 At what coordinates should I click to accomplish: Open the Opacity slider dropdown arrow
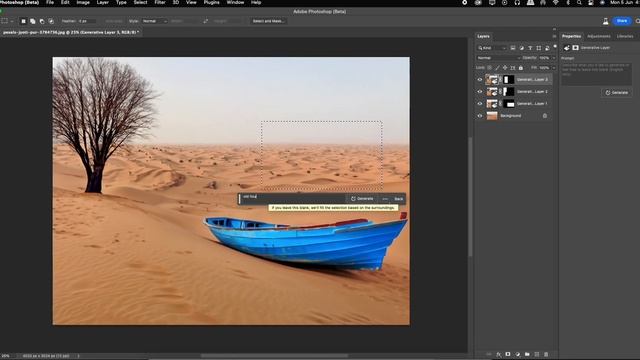[x=553, y=58]
